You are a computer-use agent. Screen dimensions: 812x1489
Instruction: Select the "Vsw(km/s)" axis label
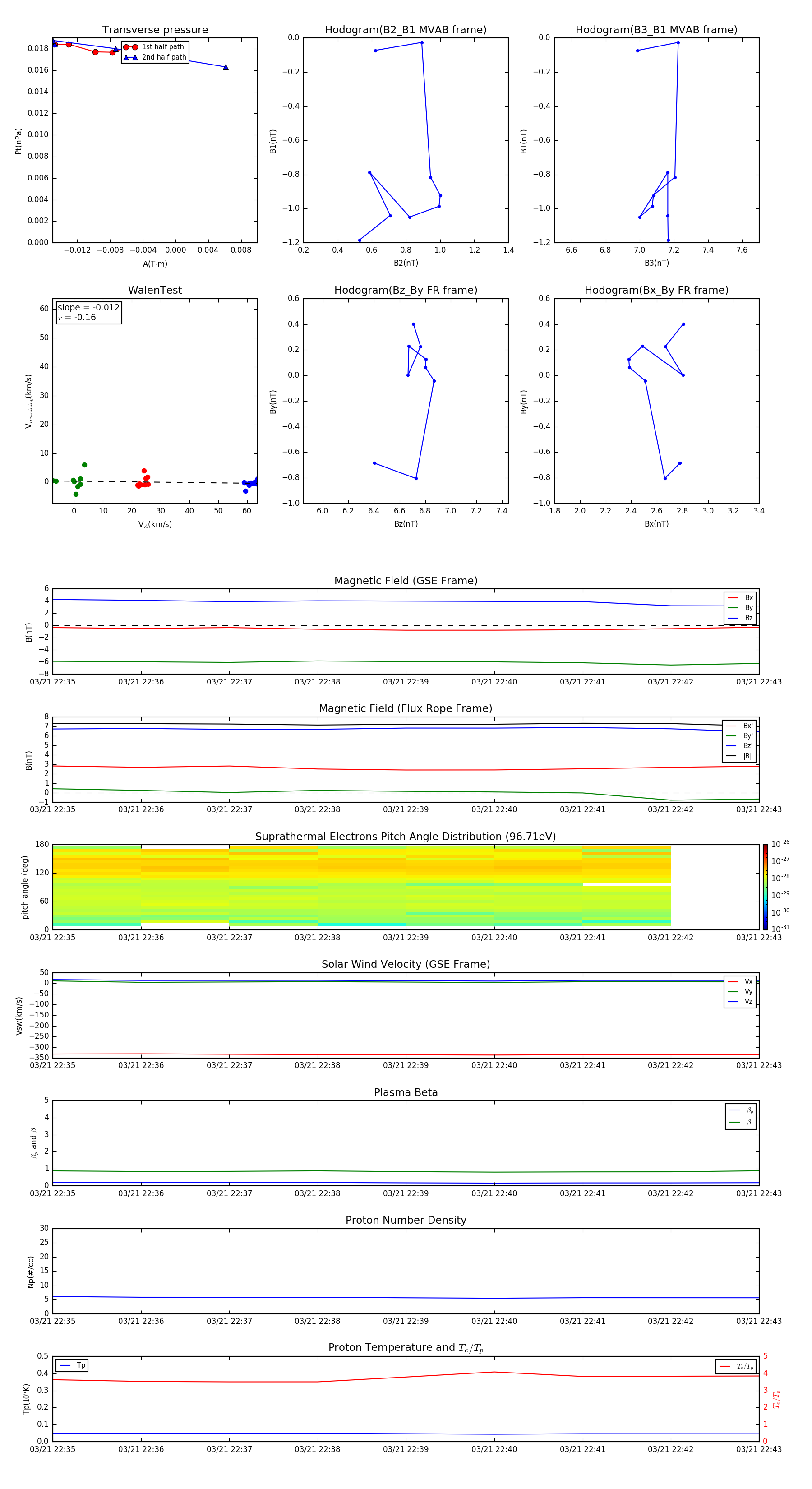click(x=19, y=1016)
